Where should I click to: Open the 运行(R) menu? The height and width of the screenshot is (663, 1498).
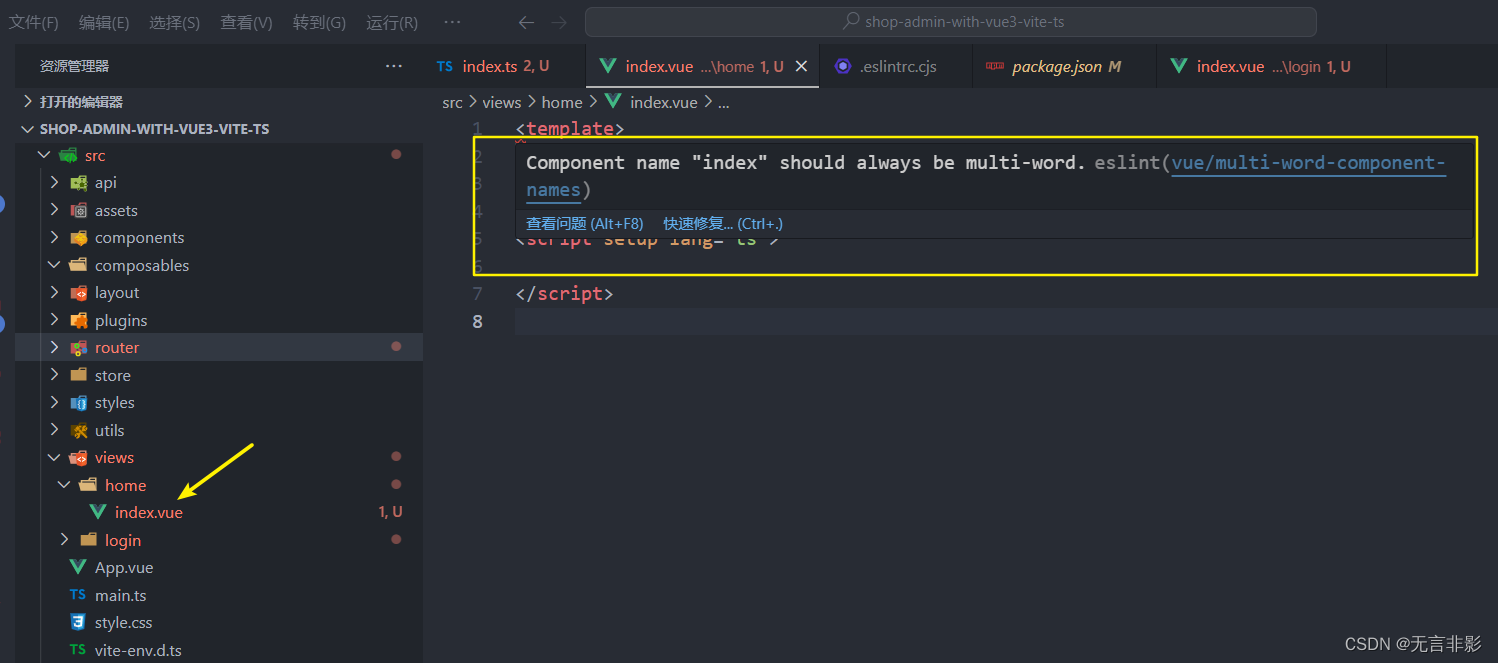391,22
